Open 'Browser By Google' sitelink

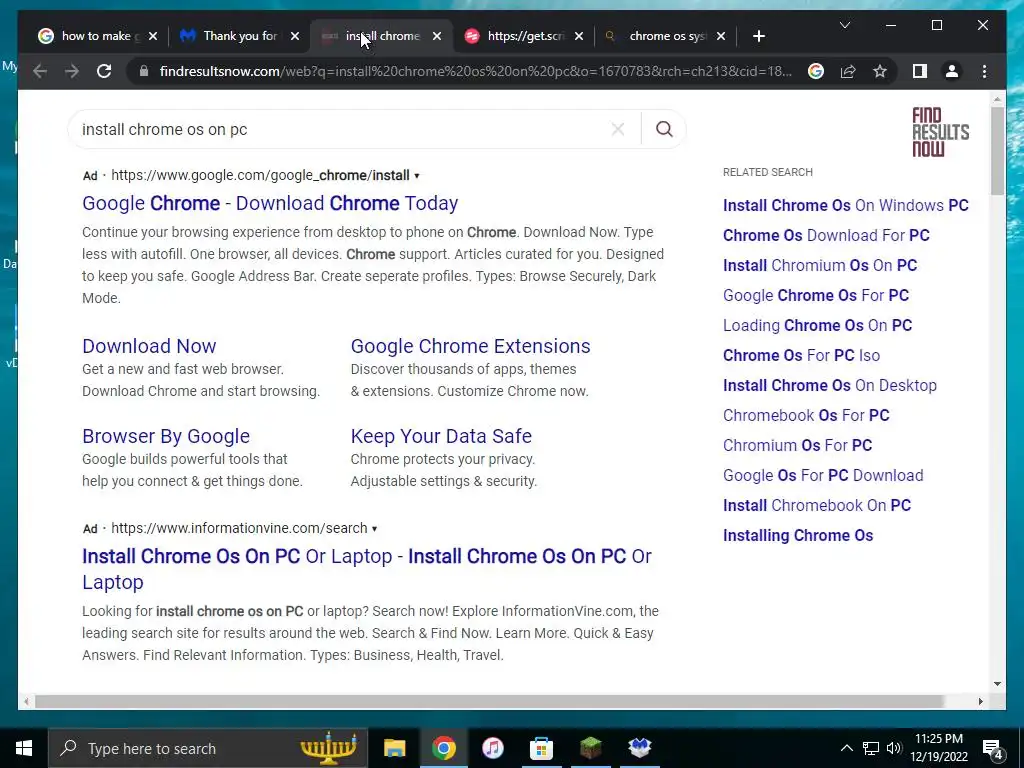166,436
